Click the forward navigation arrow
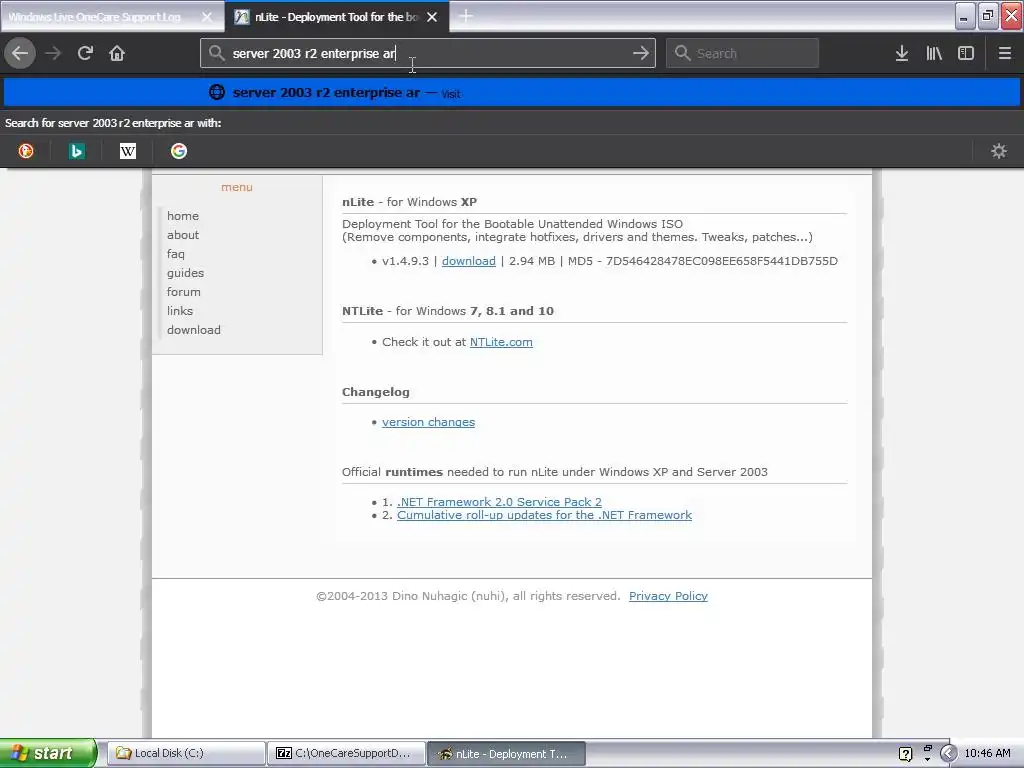Screen dimensions: 1024x768 [53, 53]
